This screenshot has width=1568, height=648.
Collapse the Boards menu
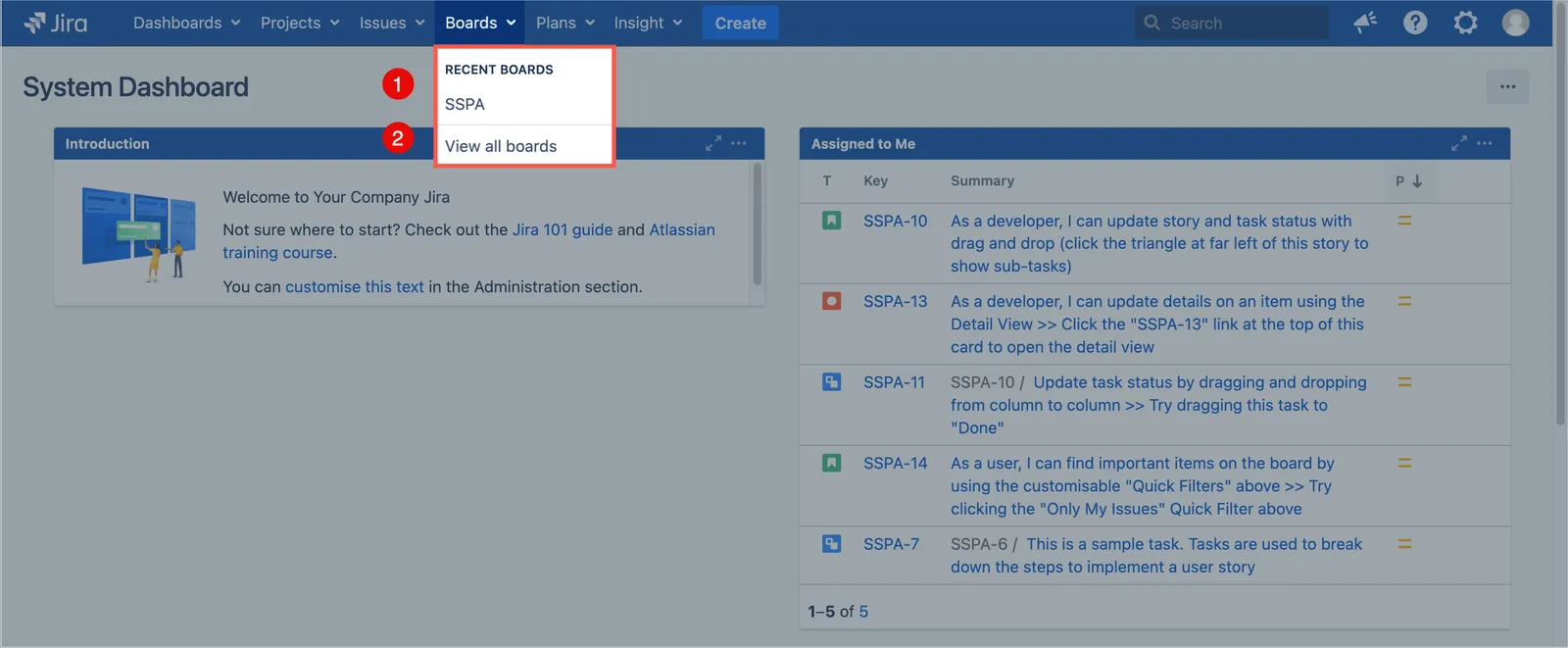pyautogui.click(x=480, y=23)
